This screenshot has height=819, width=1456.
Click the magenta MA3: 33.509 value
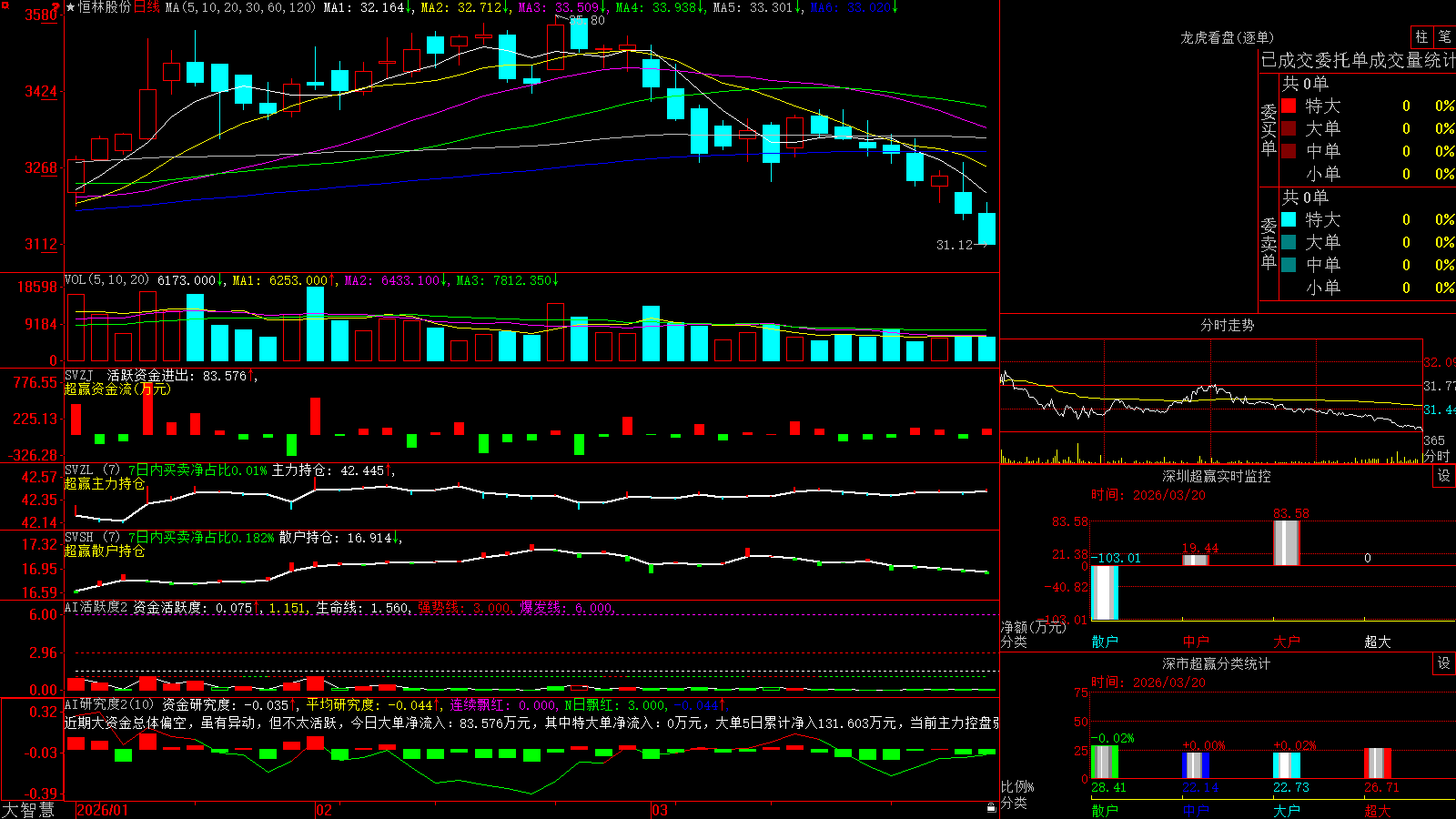[x=562, y=7]
